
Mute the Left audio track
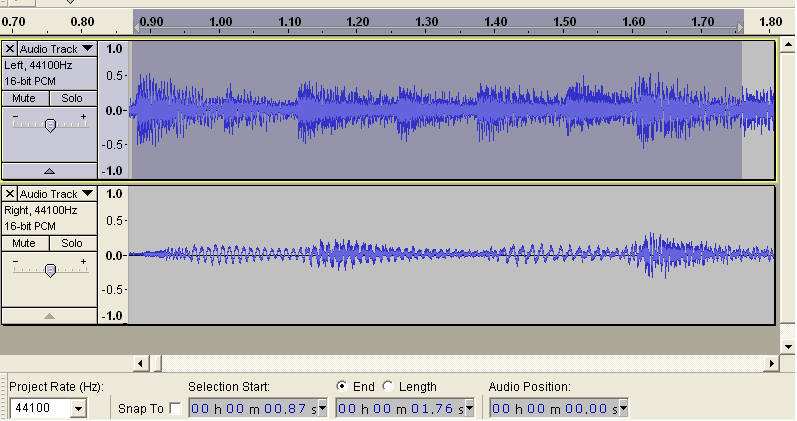25,98
